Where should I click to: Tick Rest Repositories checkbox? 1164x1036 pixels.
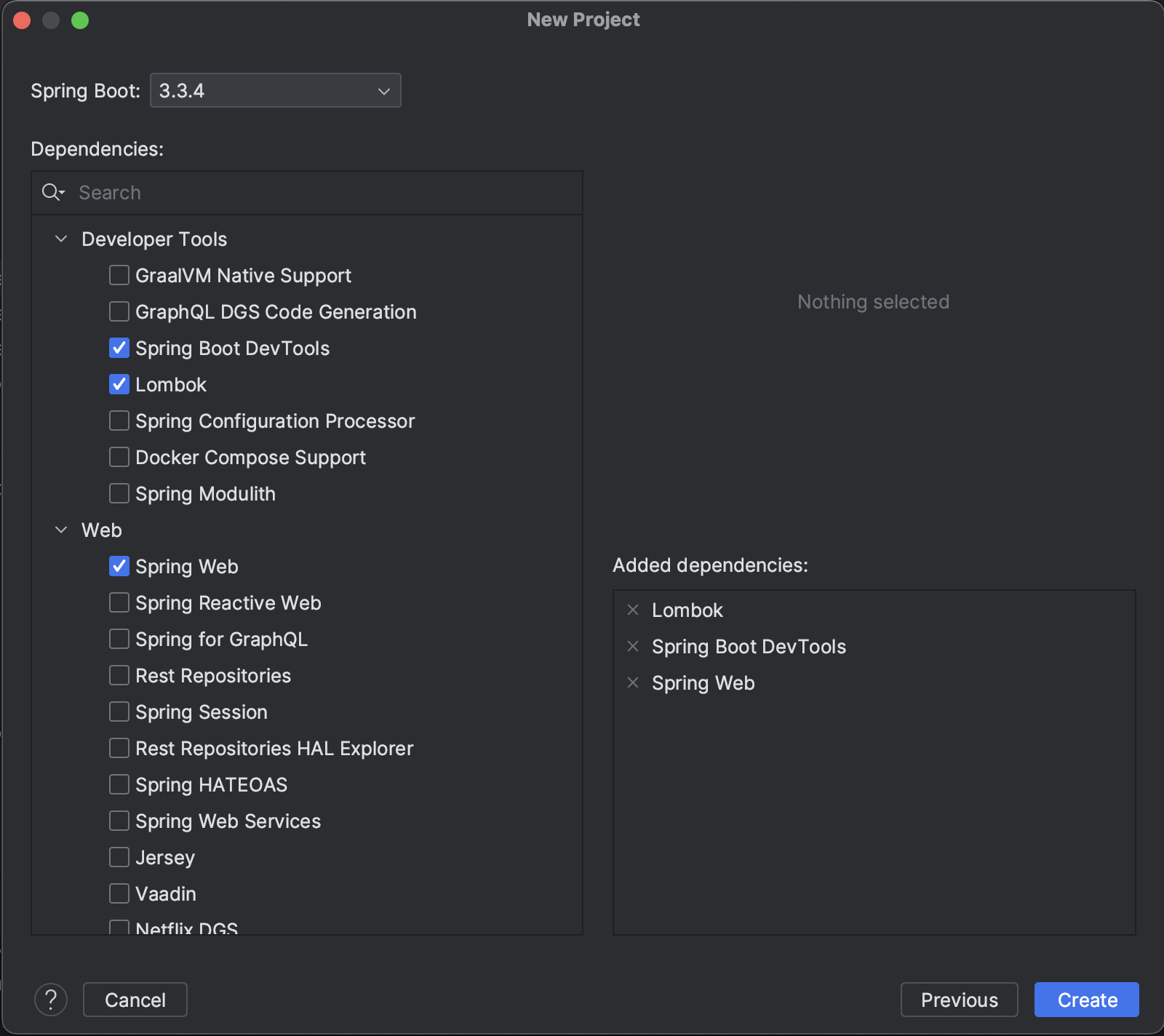pos(119,675)
